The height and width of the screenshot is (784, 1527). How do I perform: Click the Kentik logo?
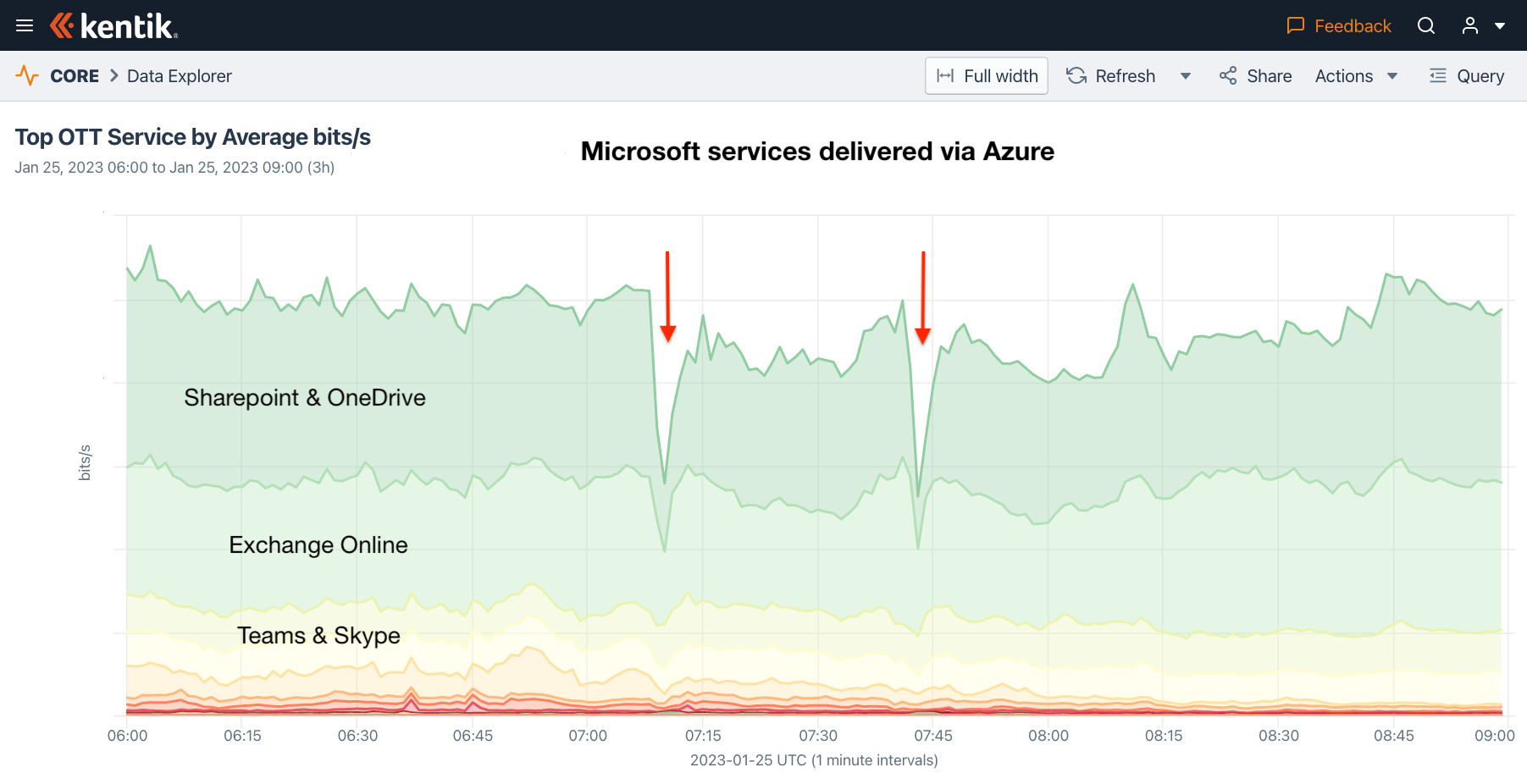[x=114, y=26]
